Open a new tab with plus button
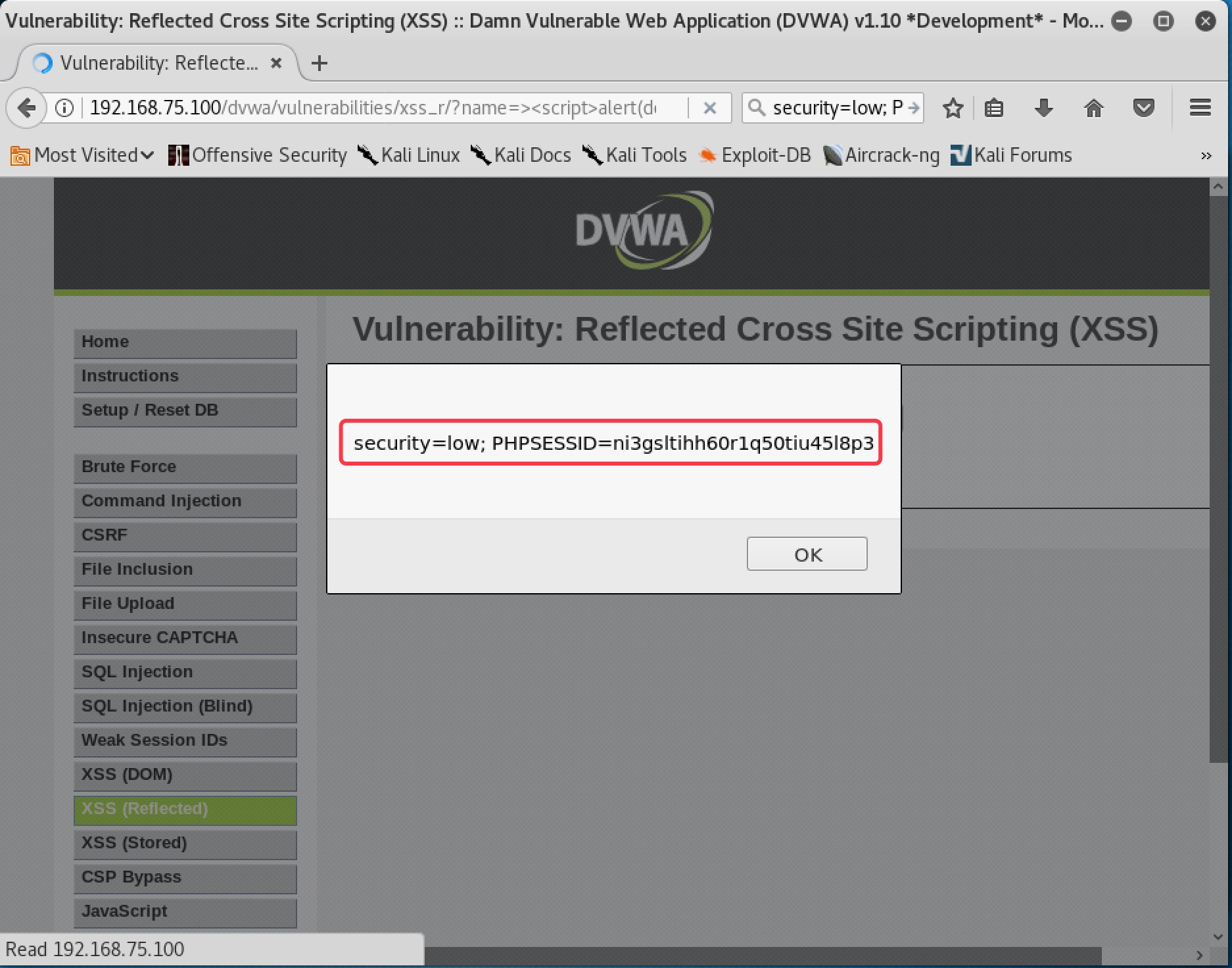Image resolution: width=1232 pixels, height=968 pixels. click(x=320, y=63)
